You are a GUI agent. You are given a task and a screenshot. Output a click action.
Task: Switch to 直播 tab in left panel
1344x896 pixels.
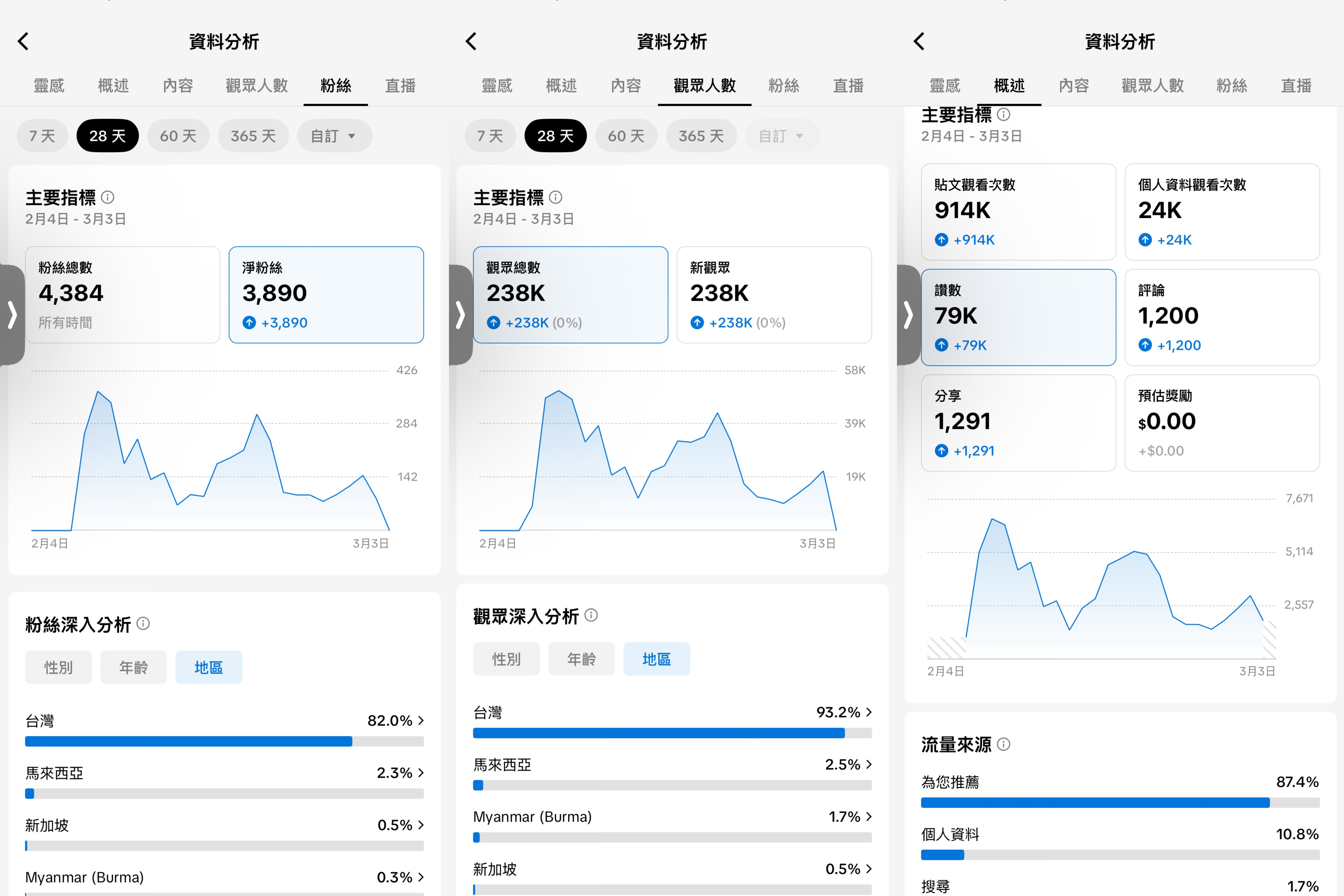point(400,86)
